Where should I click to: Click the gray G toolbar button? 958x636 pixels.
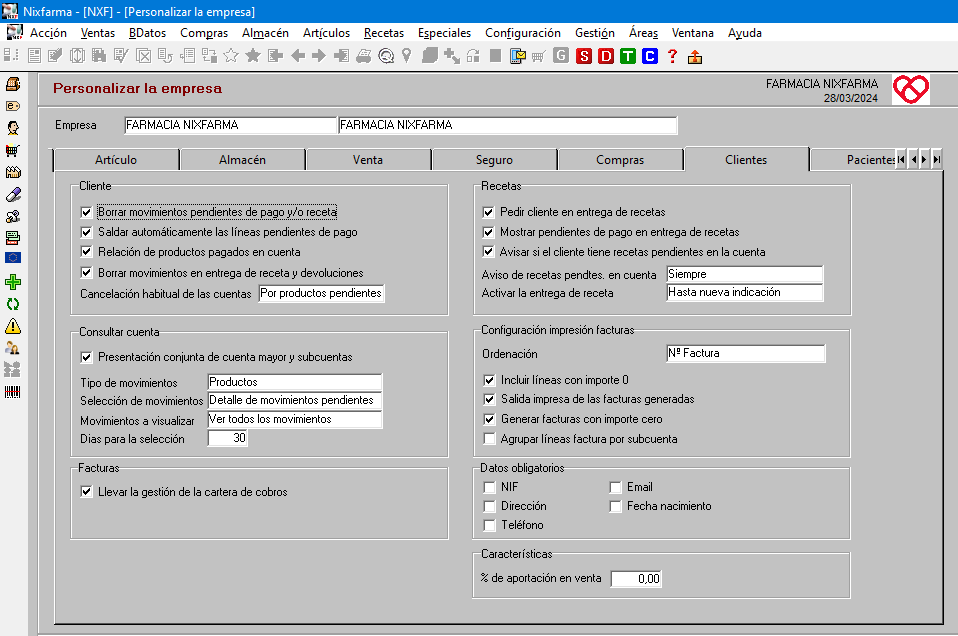[561, 56]
